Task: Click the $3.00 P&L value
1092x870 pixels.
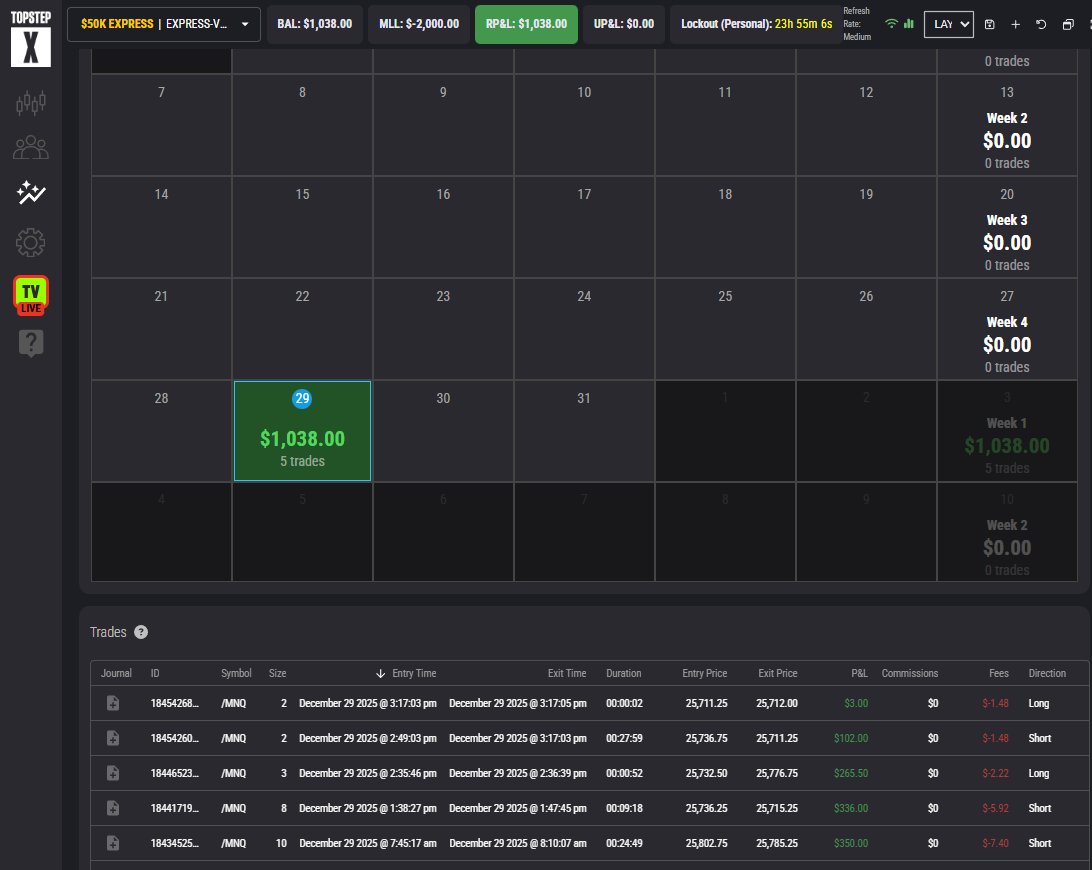Action: [856, 704]
